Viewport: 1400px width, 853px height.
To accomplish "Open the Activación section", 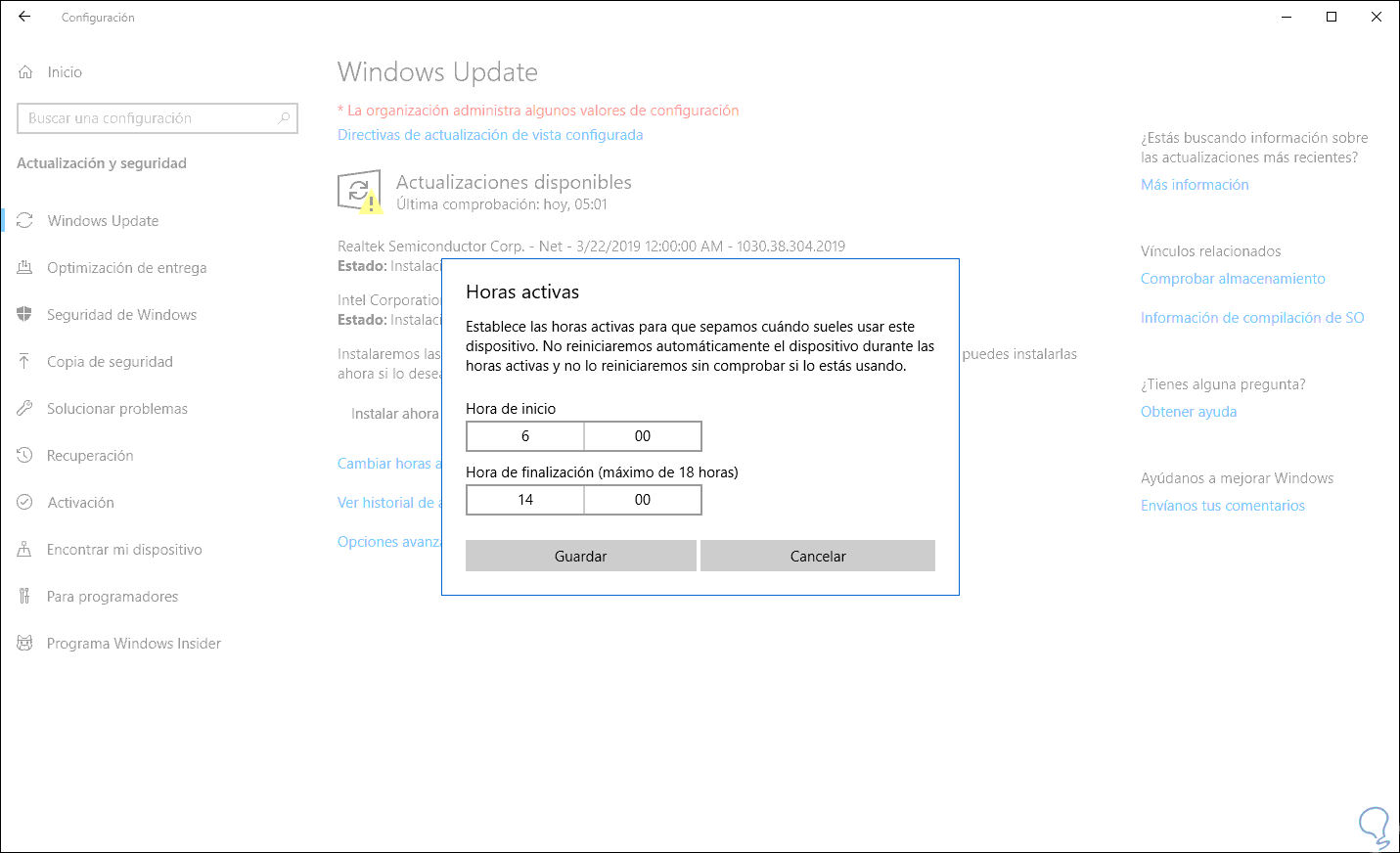I will coord(81,503).
